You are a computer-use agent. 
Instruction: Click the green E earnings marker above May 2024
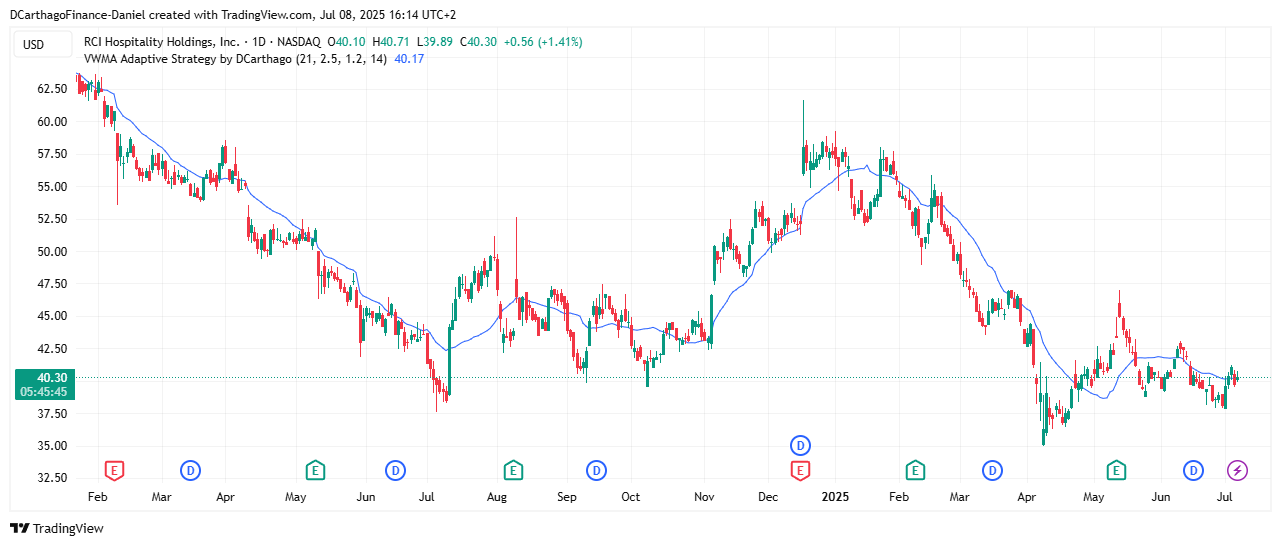tap(315, 469)
